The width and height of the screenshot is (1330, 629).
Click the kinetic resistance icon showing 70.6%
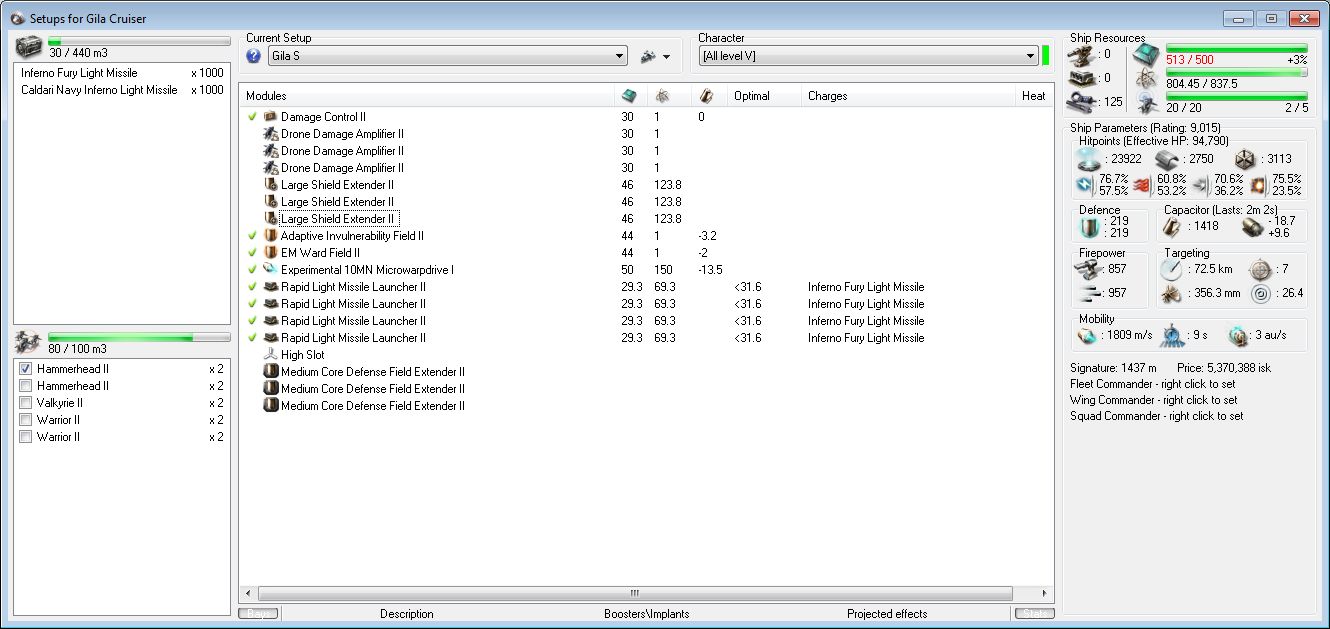[x=1201, y=185]
